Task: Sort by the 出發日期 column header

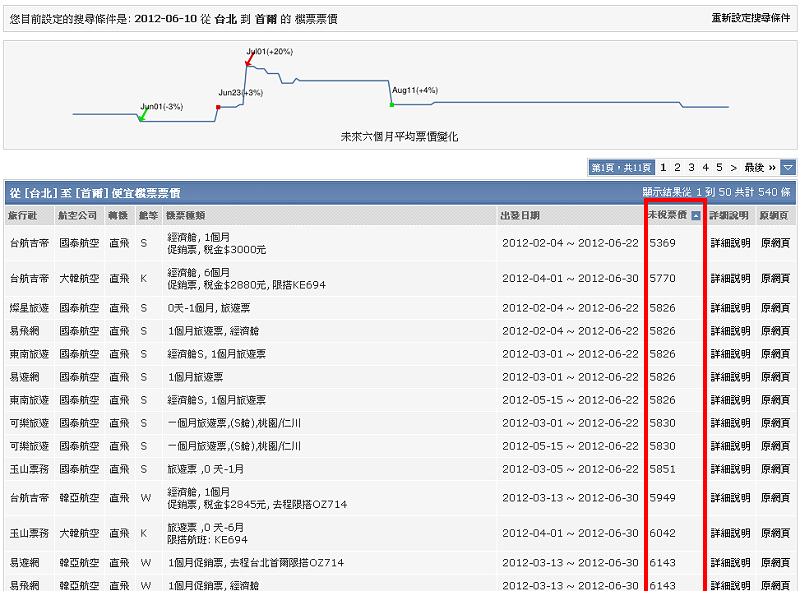Action: [520, 215]
